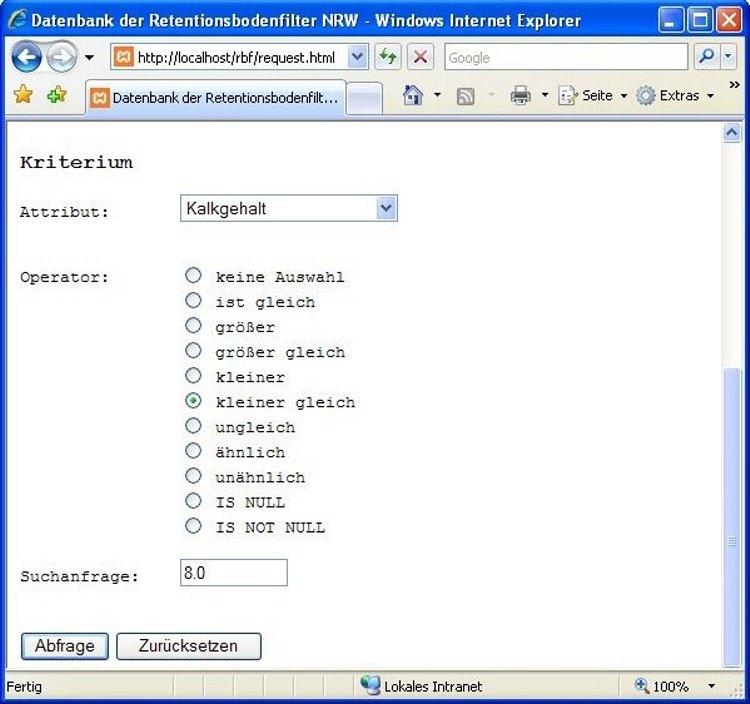750x704 pixels.
Task: Select the 'ist gleich' operator
Action: tap(194, 301)
